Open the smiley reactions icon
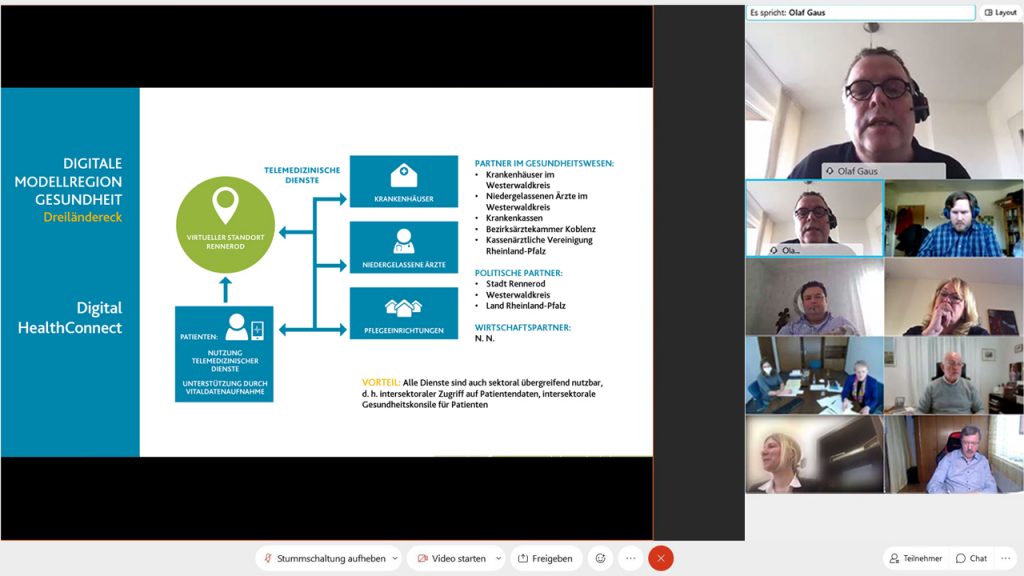Image resolution: width=1024 pixels, height=576 pixels. point(600,558)
